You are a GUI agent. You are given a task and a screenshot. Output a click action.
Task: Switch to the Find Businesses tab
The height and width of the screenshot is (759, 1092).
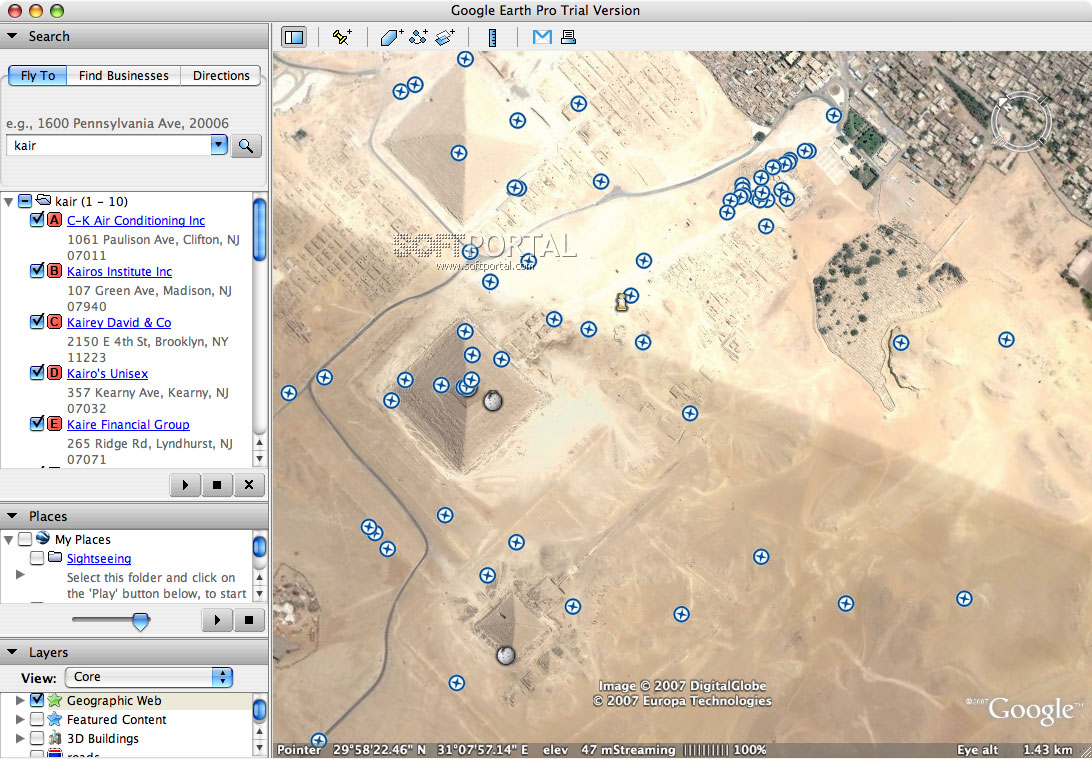coord(123,75)
